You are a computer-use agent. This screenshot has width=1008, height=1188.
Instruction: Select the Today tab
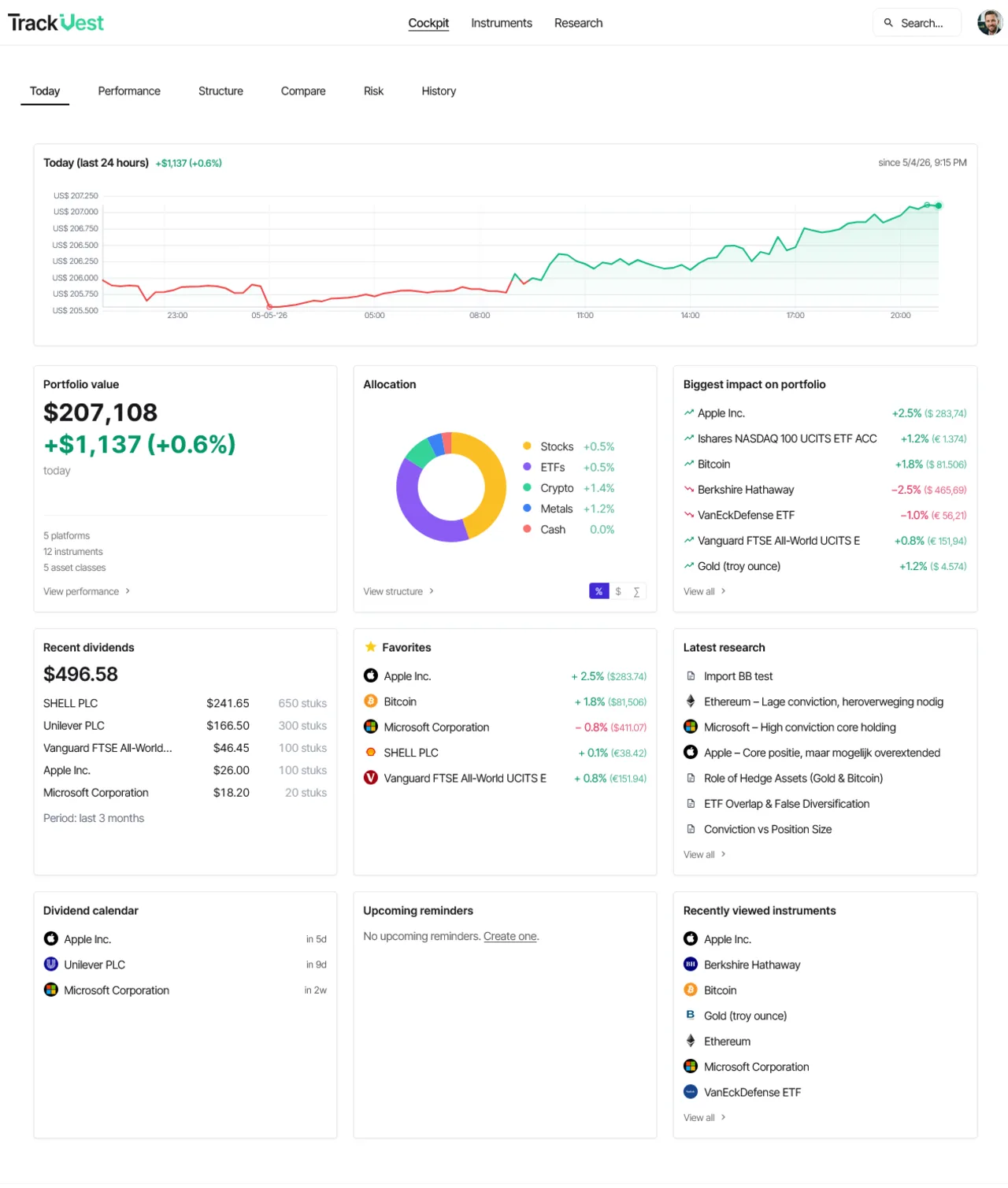(45, 91)
